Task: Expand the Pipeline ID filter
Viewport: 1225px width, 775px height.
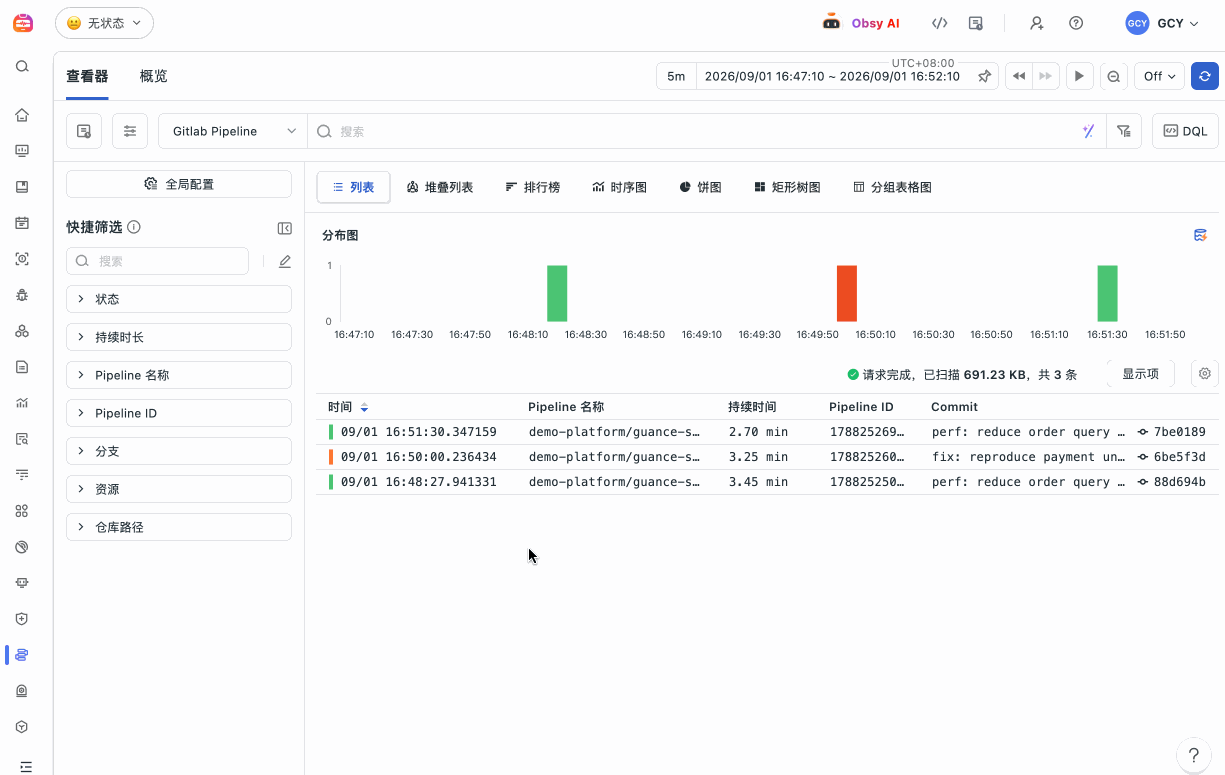Action: coord(179,413)
